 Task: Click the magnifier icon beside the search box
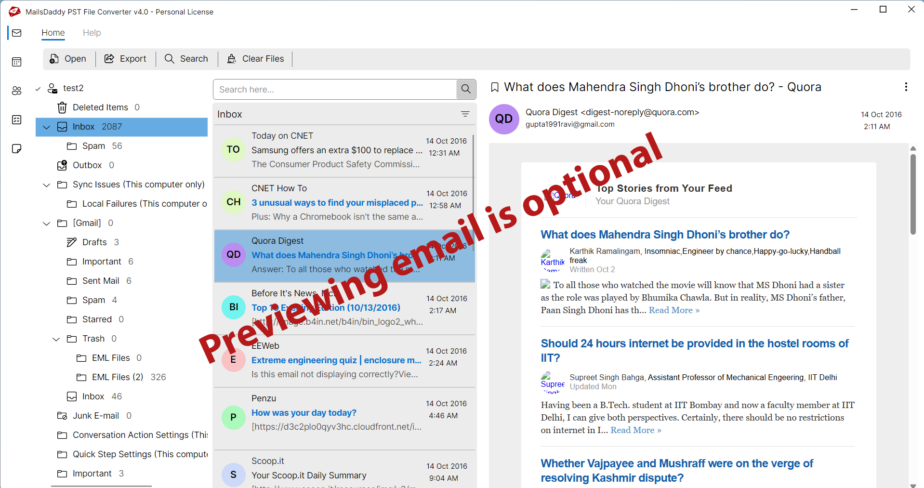tap(465, 90)
